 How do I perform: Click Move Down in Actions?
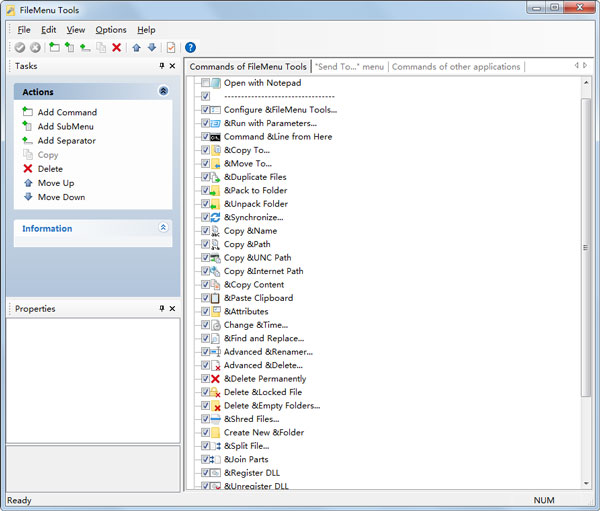tap(54, 197)
